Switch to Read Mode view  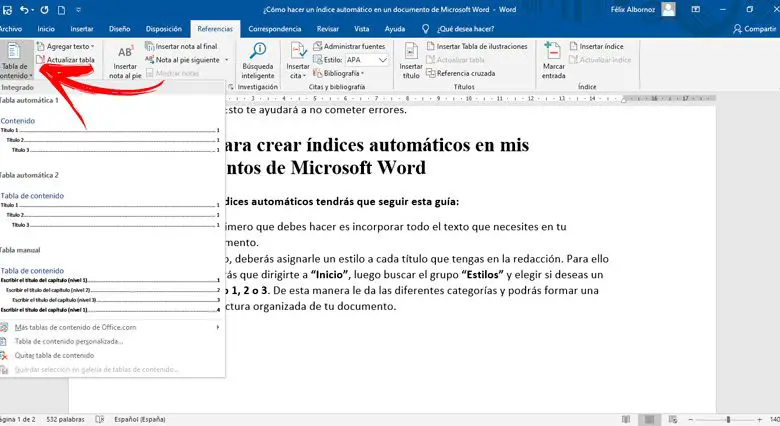click(626, 420)
